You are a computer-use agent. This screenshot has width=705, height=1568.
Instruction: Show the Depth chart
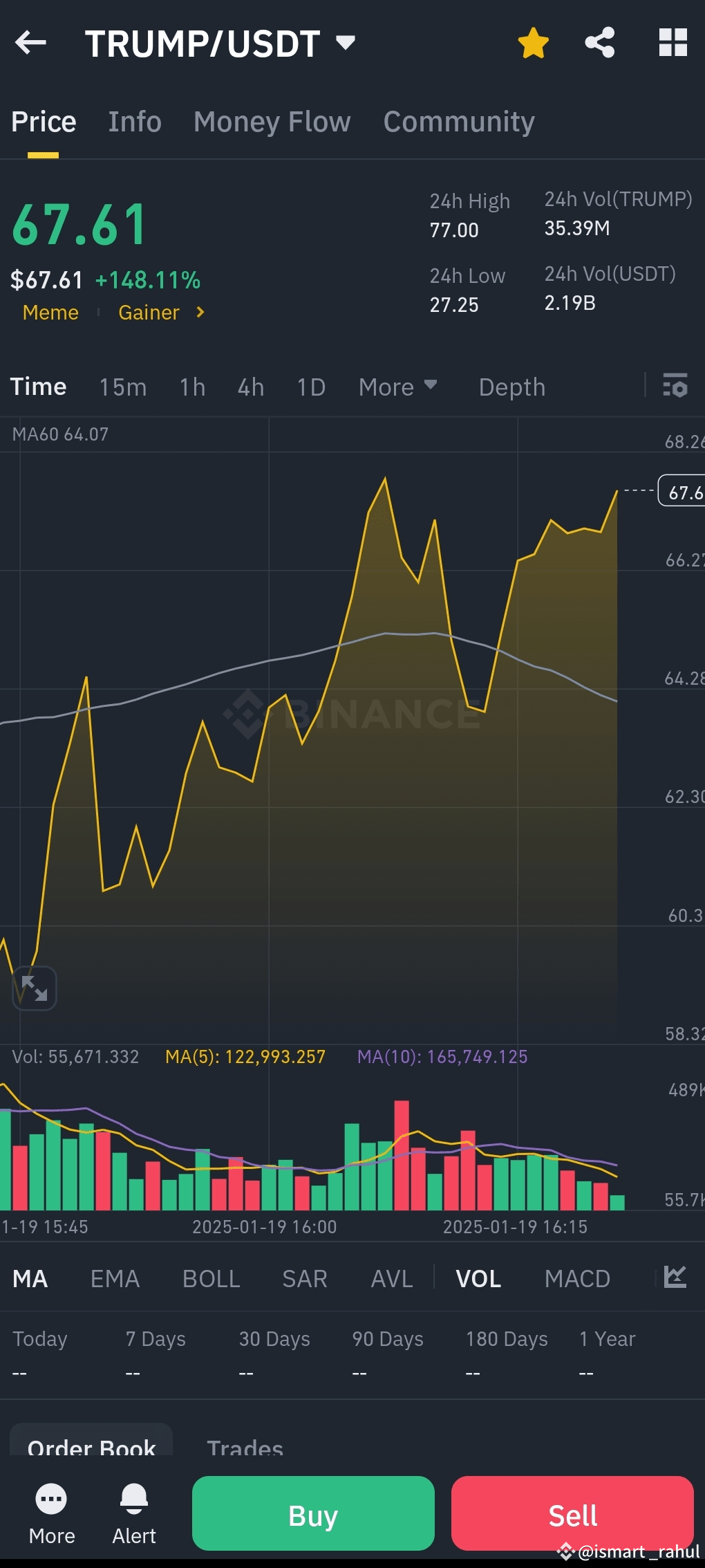(511, 387)
